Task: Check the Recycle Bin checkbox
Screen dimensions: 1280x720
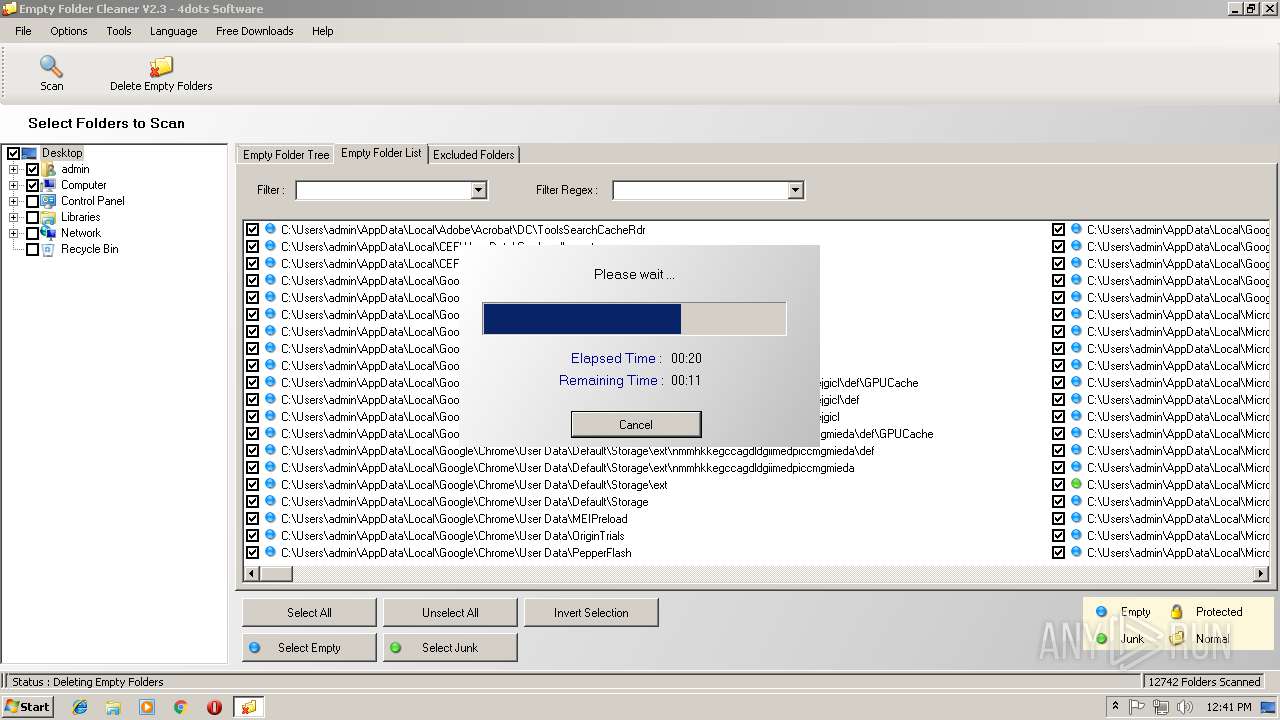Action: 32,249
